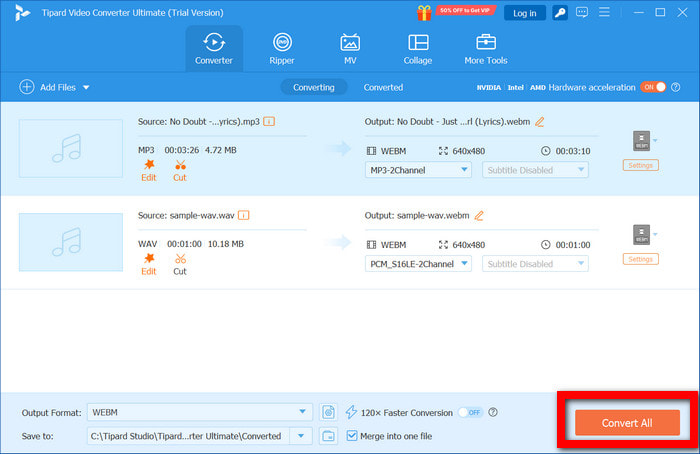700x454 pixels.
Task: Switch to the Converted tab
Action: 383,87
